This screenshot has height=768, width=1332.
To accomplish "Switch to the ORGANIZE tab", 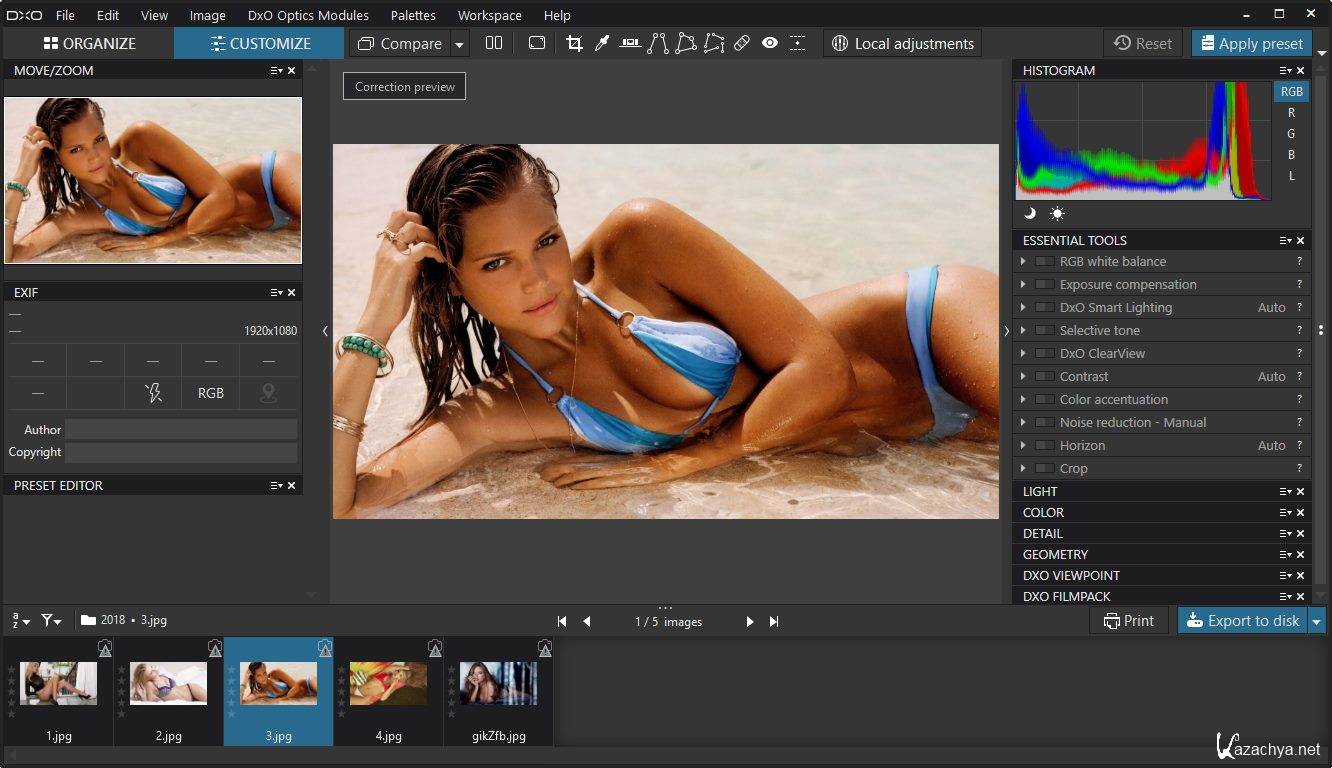I will coord(89,43).
